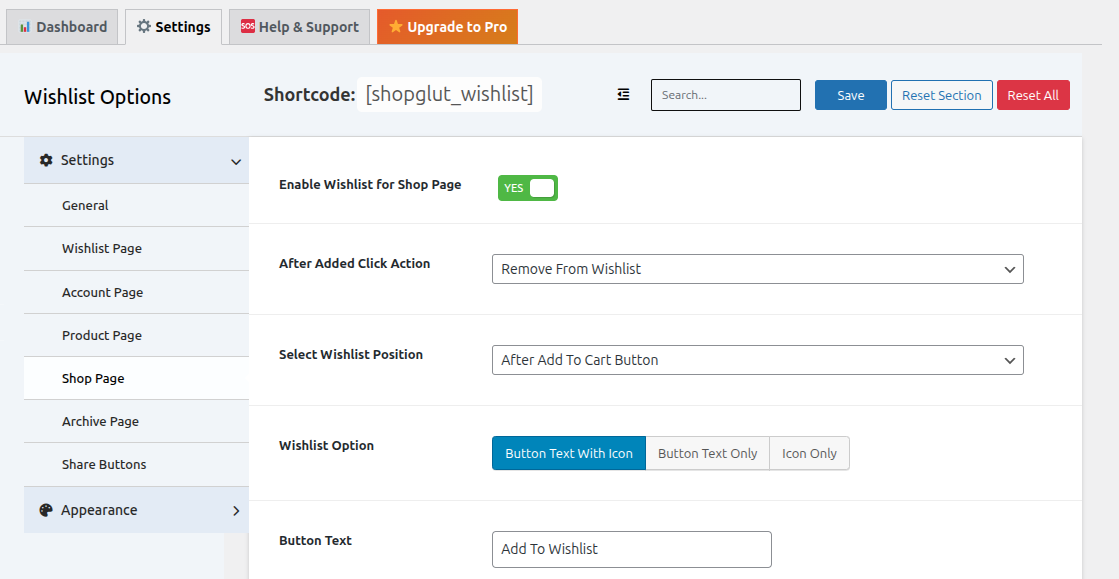
Task: Open After Added Click Action dropdown
Action: click(x=758, y=269)
